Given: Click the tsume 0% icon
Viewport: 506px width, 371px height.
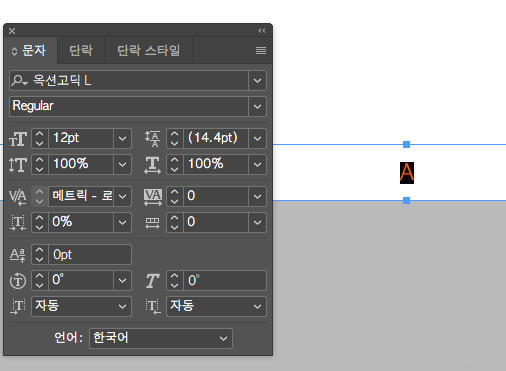Looking at the screenshot, I should tap(18, 223).
